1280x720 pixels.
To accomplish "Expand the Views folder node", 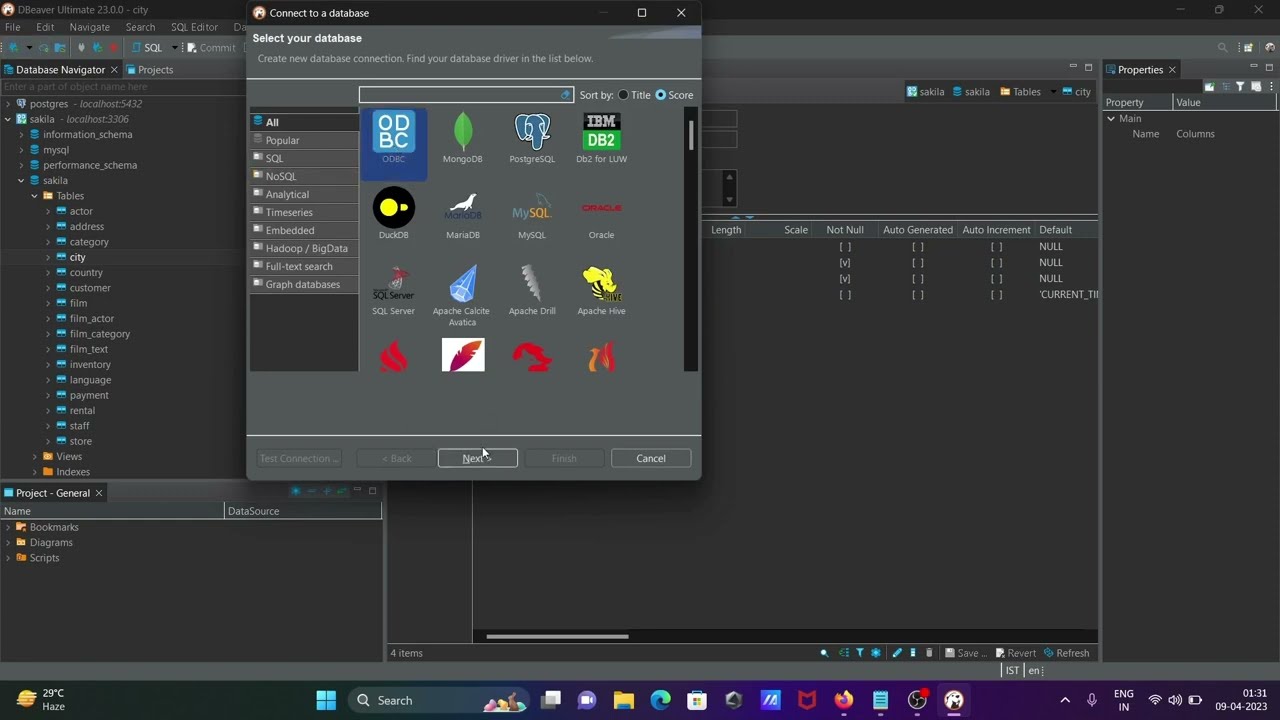I will tap(34, 457).
